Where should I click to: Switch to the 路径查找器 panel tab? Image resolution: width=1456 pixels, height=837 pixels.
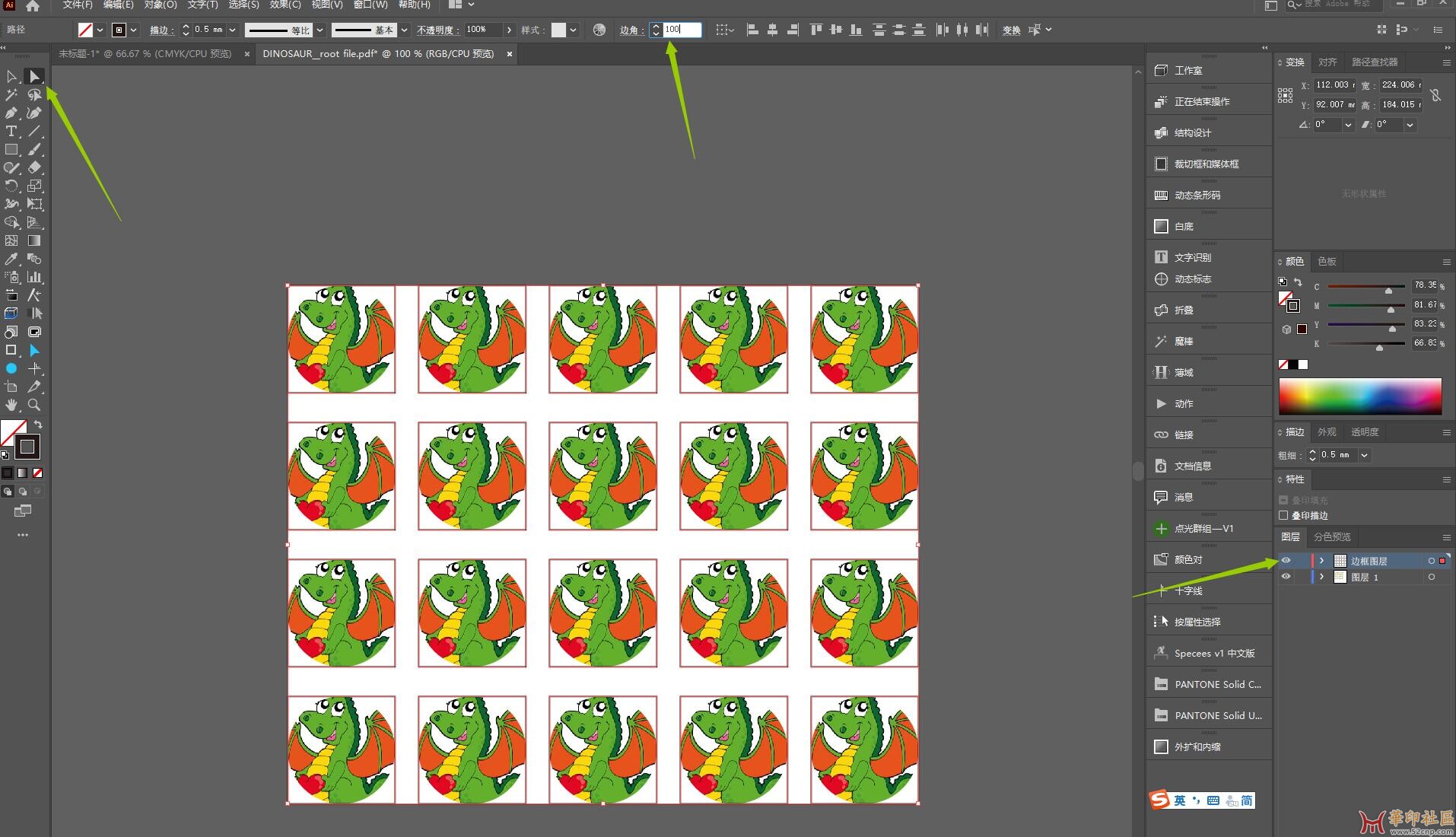(1375, 62)
